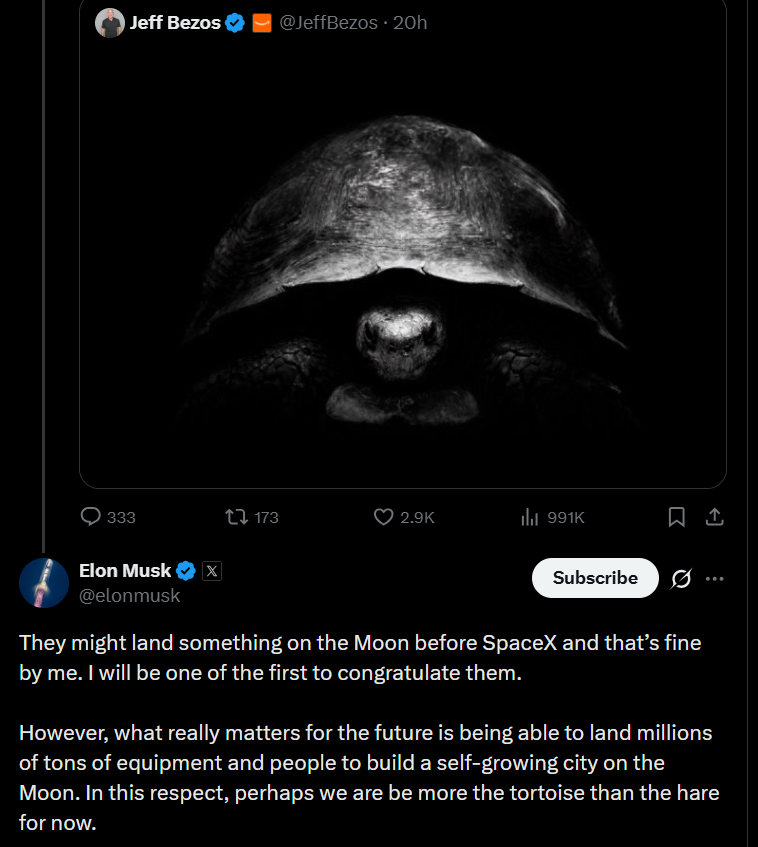This screenshot has height=847, width=758.
Task: Open the 20h timestamp to view the post
Action: 408,22
